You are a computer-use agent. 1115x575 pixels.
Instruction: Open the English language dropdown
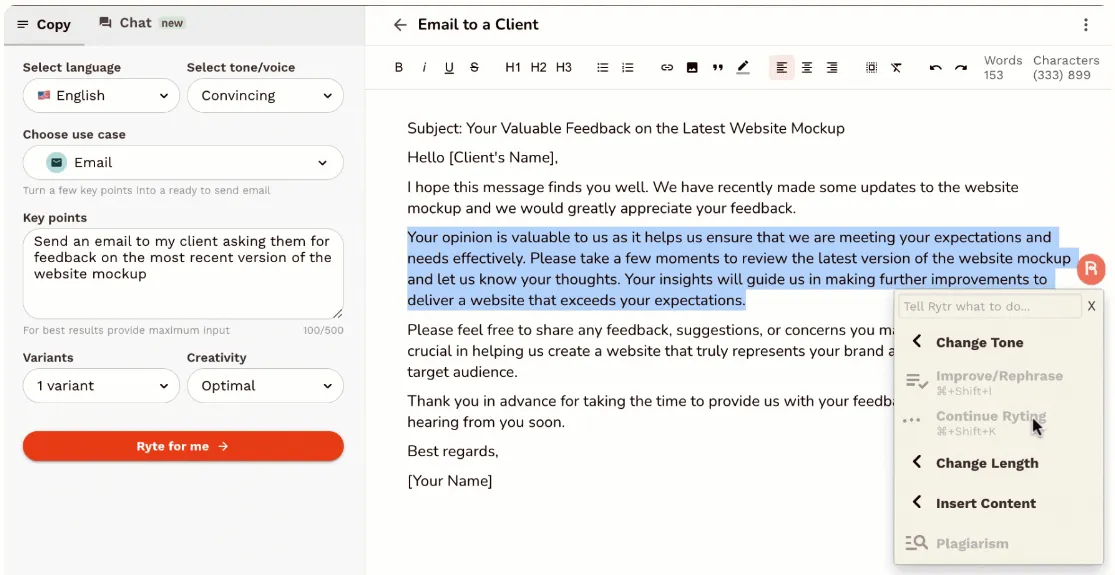pos(101,95)
